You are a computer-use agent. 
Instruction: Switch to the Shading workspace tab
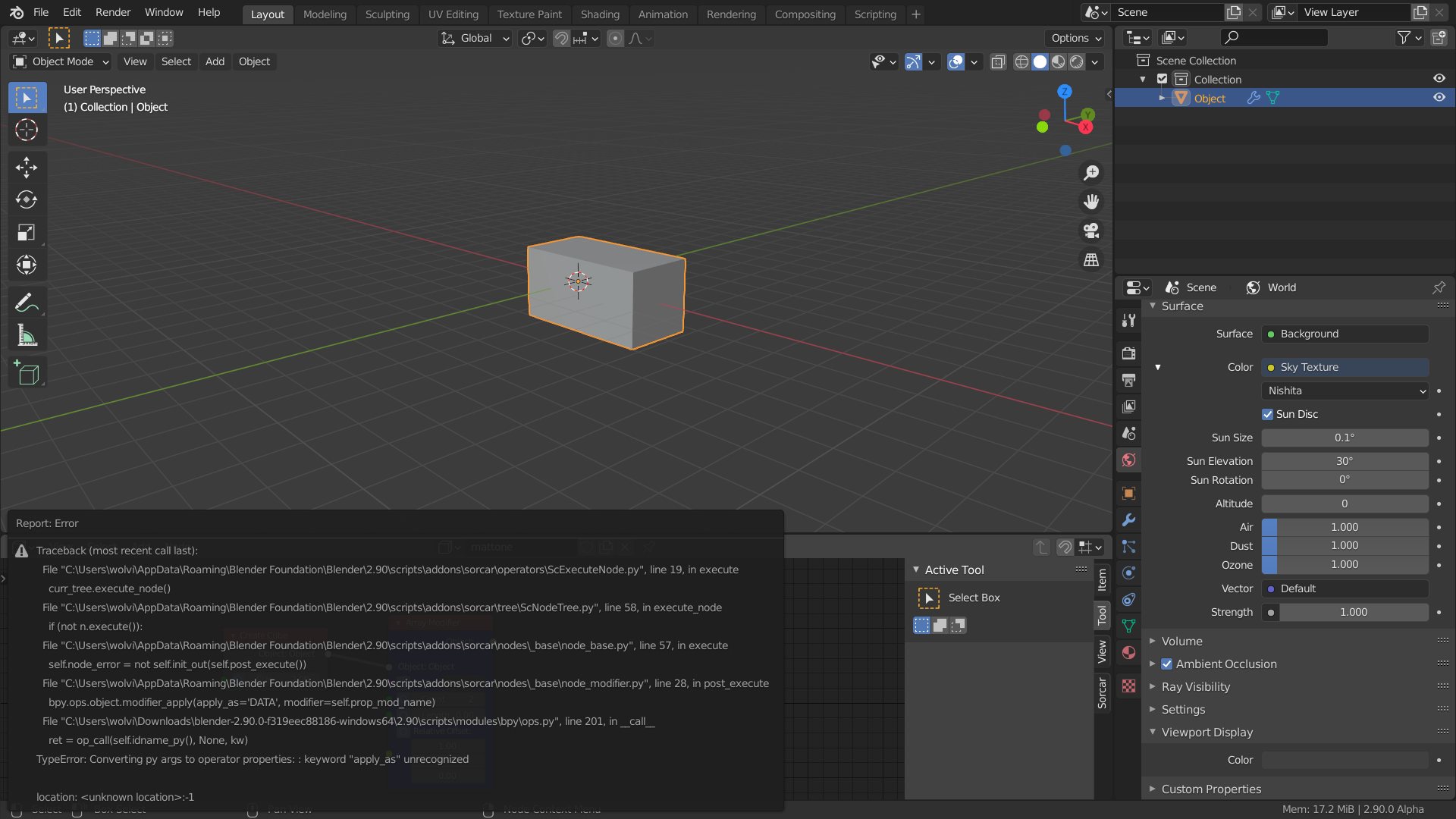pyautogui.click(x=600, y=14)
